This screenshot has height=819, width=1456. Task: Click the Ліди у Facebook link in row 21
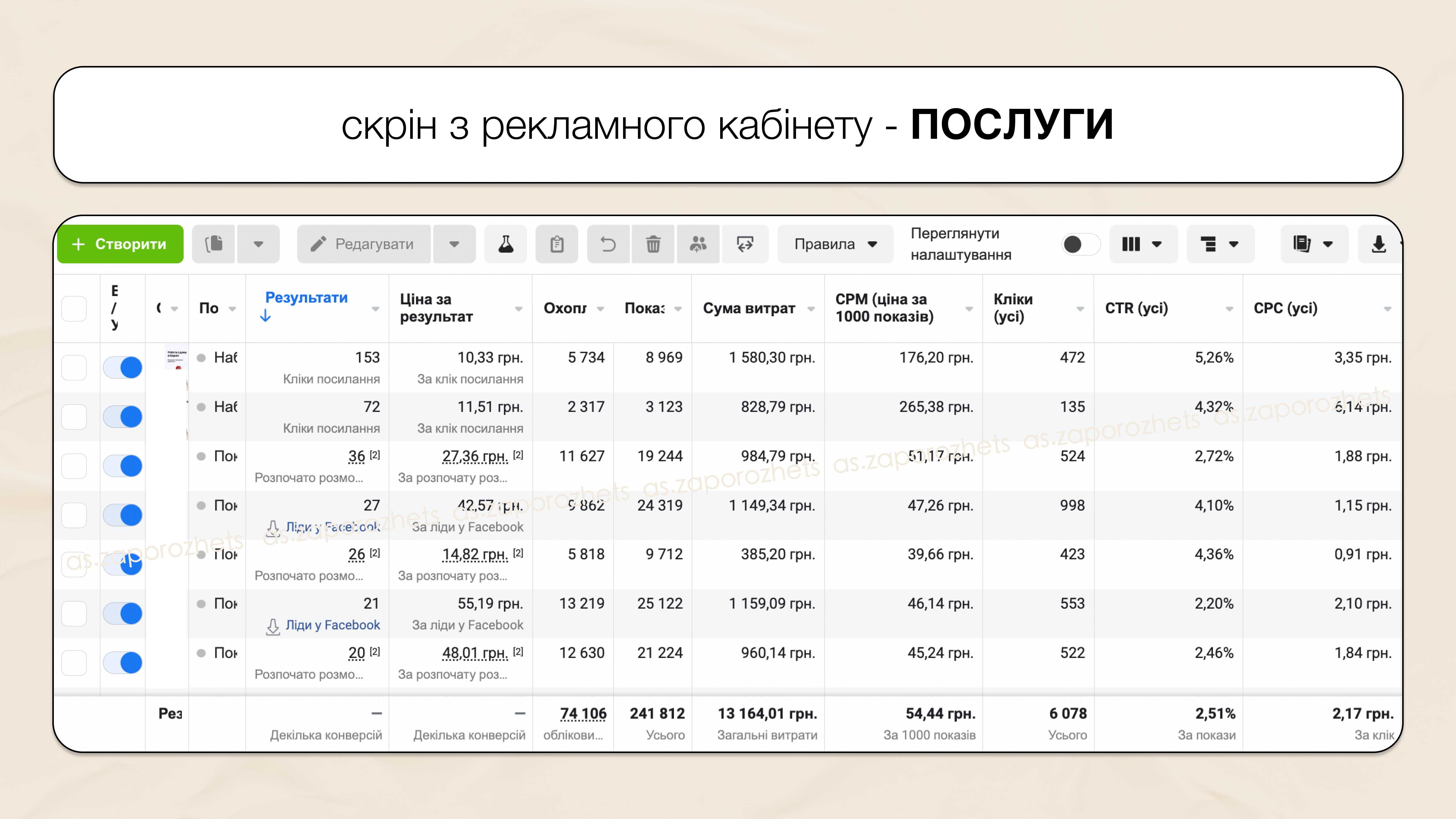pos(333,625)
